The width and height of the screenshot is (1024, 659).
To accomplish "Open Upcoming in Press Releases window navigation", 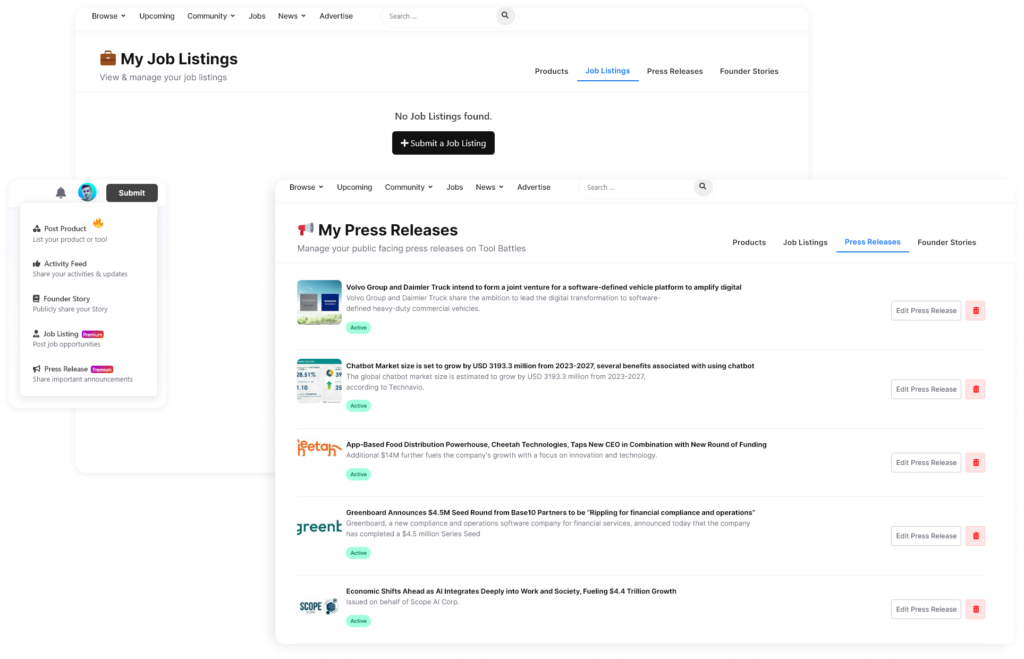I will pos(355,187).
